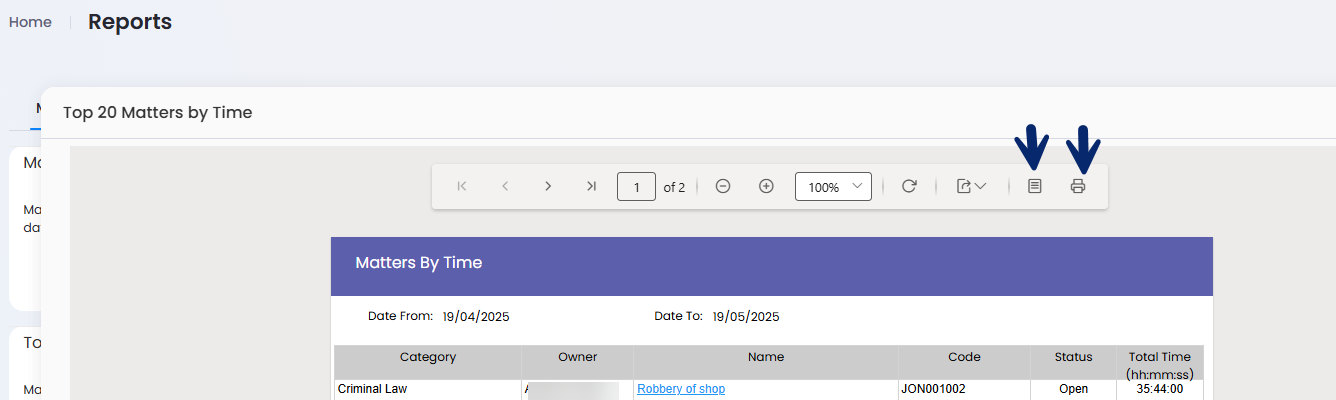
Task: Jump to last report page
Action: [591, 186]
